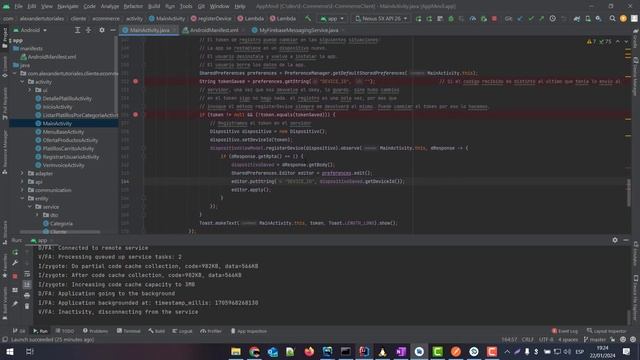Toggle scroll to end in Run console

[x=27, y=284]
